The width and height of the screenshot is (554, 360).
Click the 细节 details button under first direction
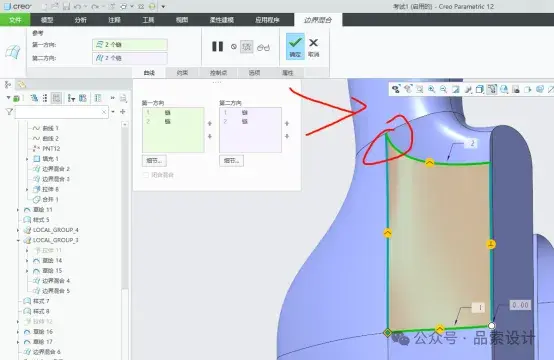[x=154, y=161]
